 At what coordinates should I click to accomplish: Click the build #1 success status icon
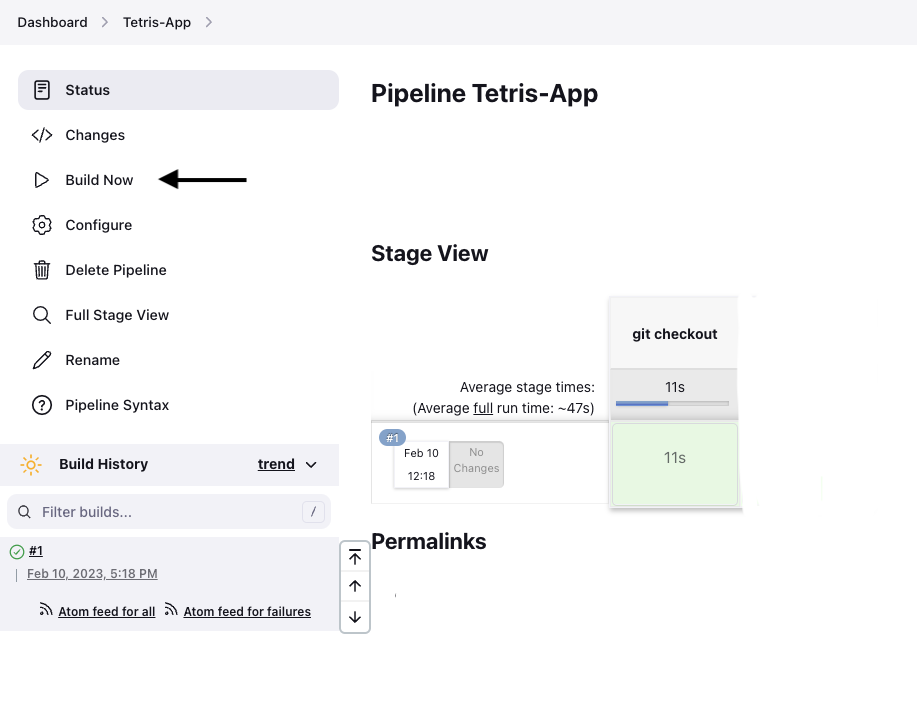[x=17, y=551]
